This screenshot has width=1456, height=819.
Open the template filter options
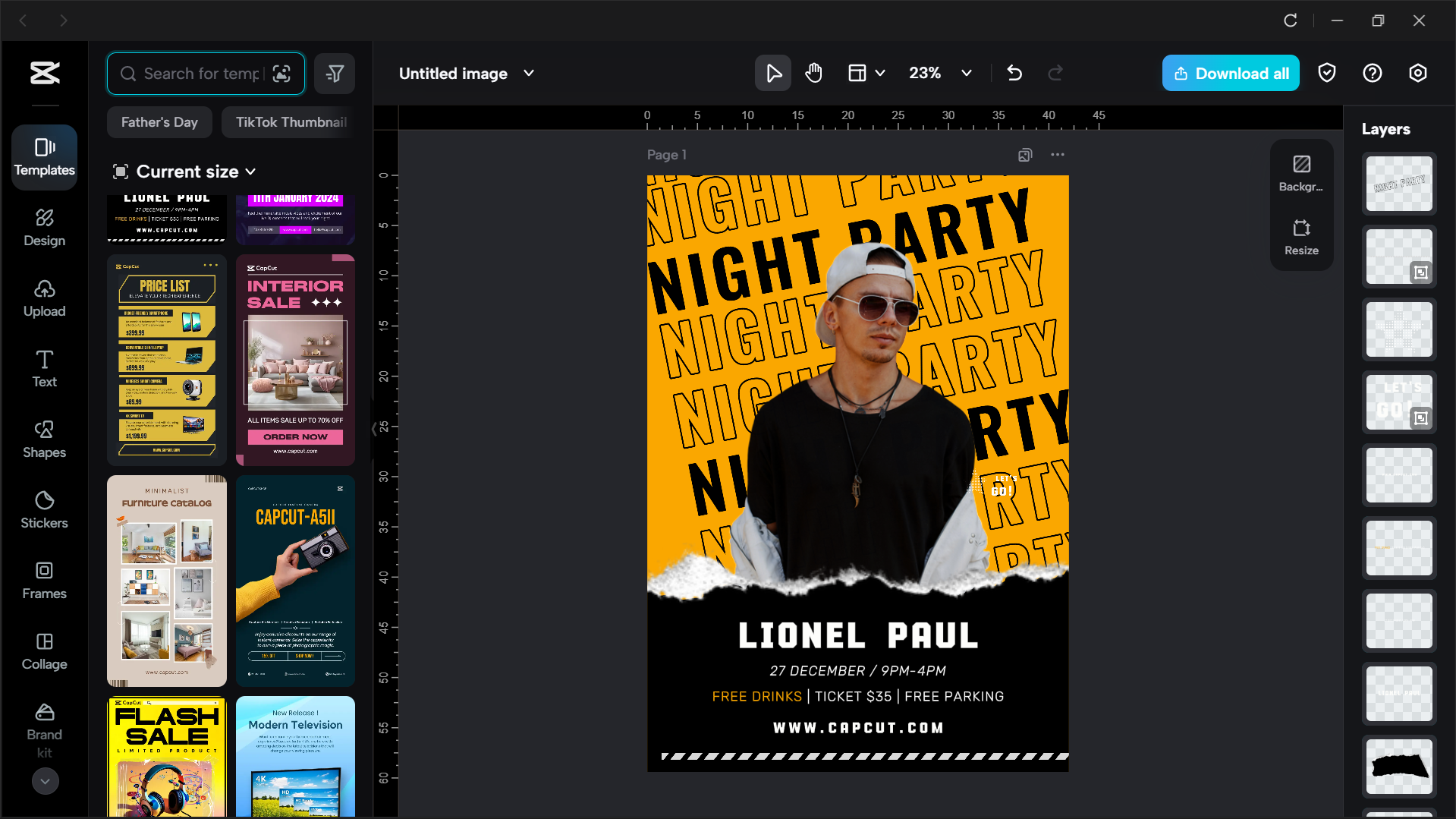coord(335,74)
